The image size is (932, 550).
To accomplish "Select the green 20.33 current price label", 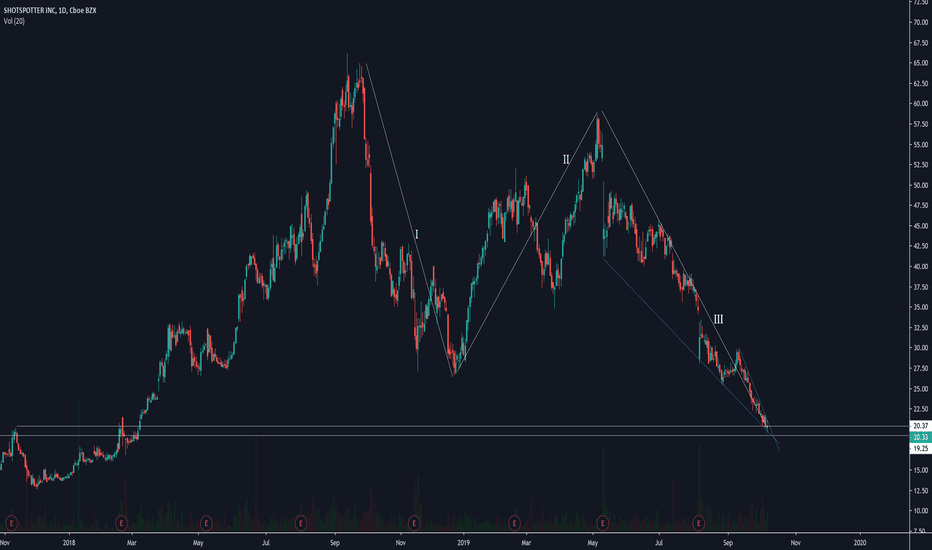I will click(x=921, y=437).
